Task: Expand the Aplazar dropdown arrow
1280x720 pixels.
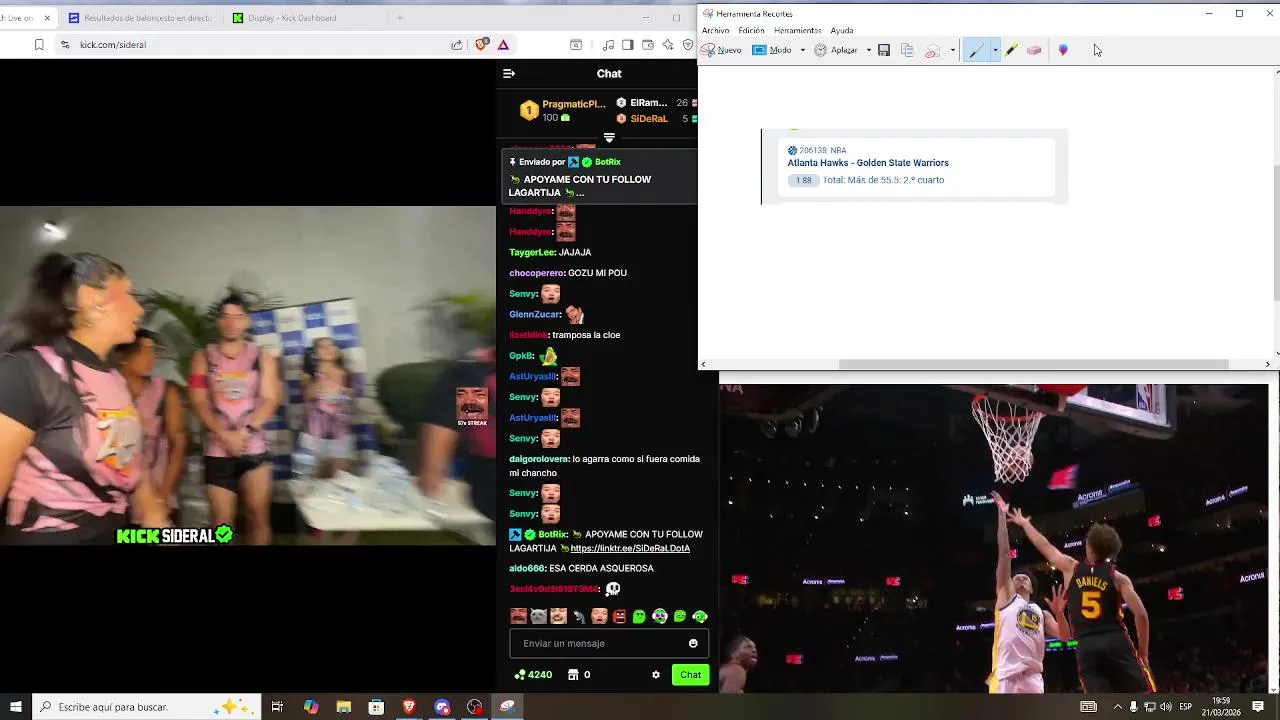Action: coord(868,50)
